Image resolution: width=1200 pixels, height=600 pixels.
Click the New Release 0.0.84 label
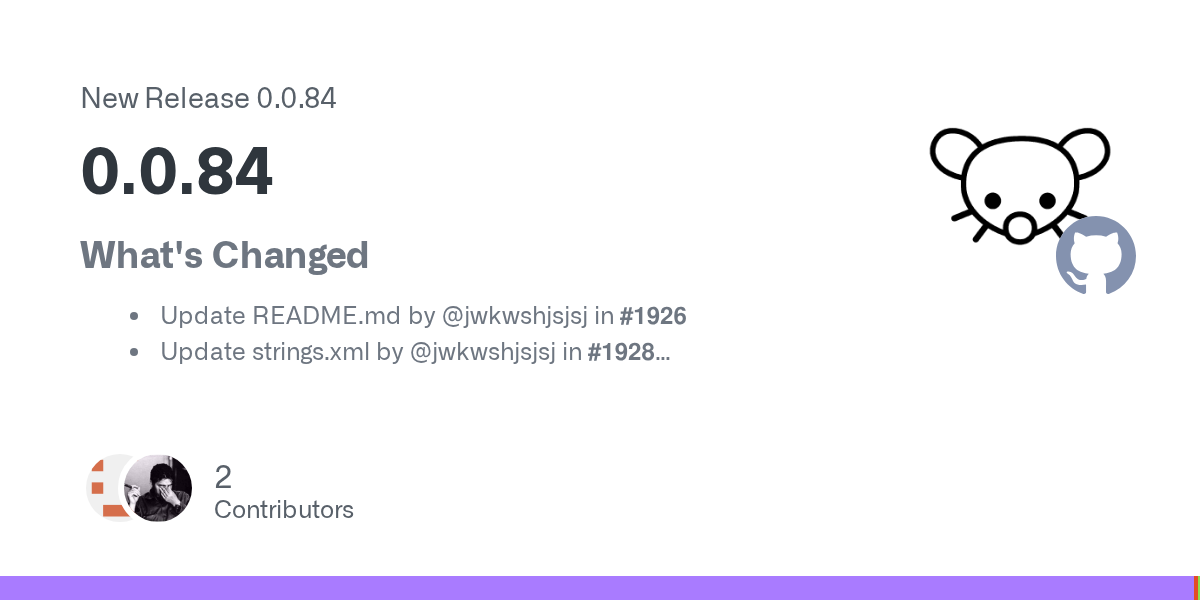click(208, 98)
